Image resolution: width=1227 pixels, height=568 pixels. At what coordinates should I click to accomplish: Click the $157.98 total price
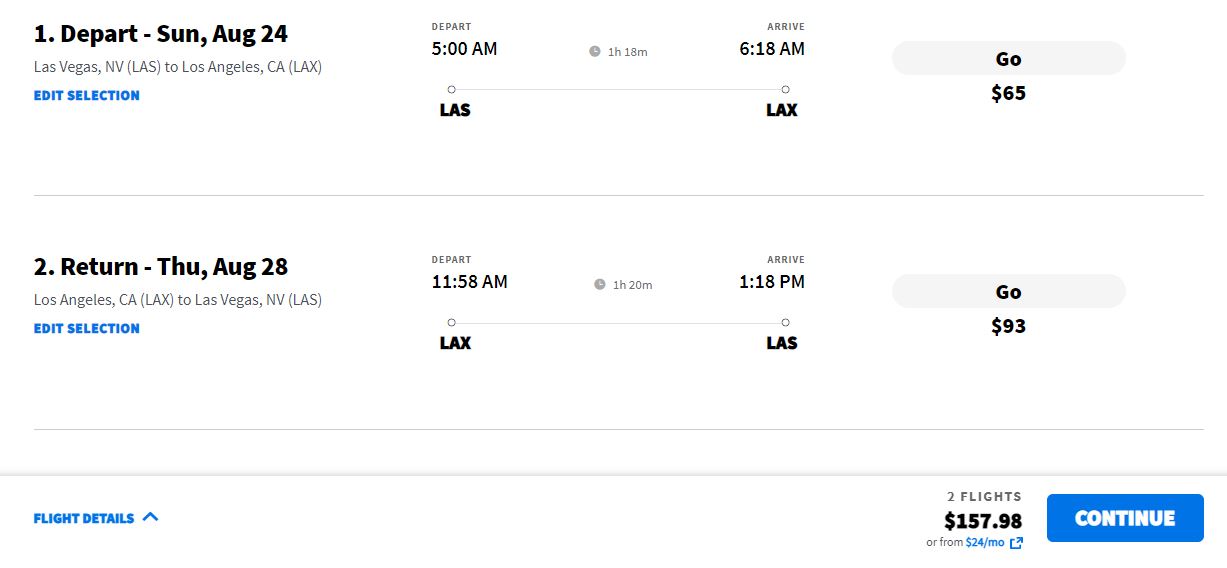pyautogui.click(x=983, y=520)
